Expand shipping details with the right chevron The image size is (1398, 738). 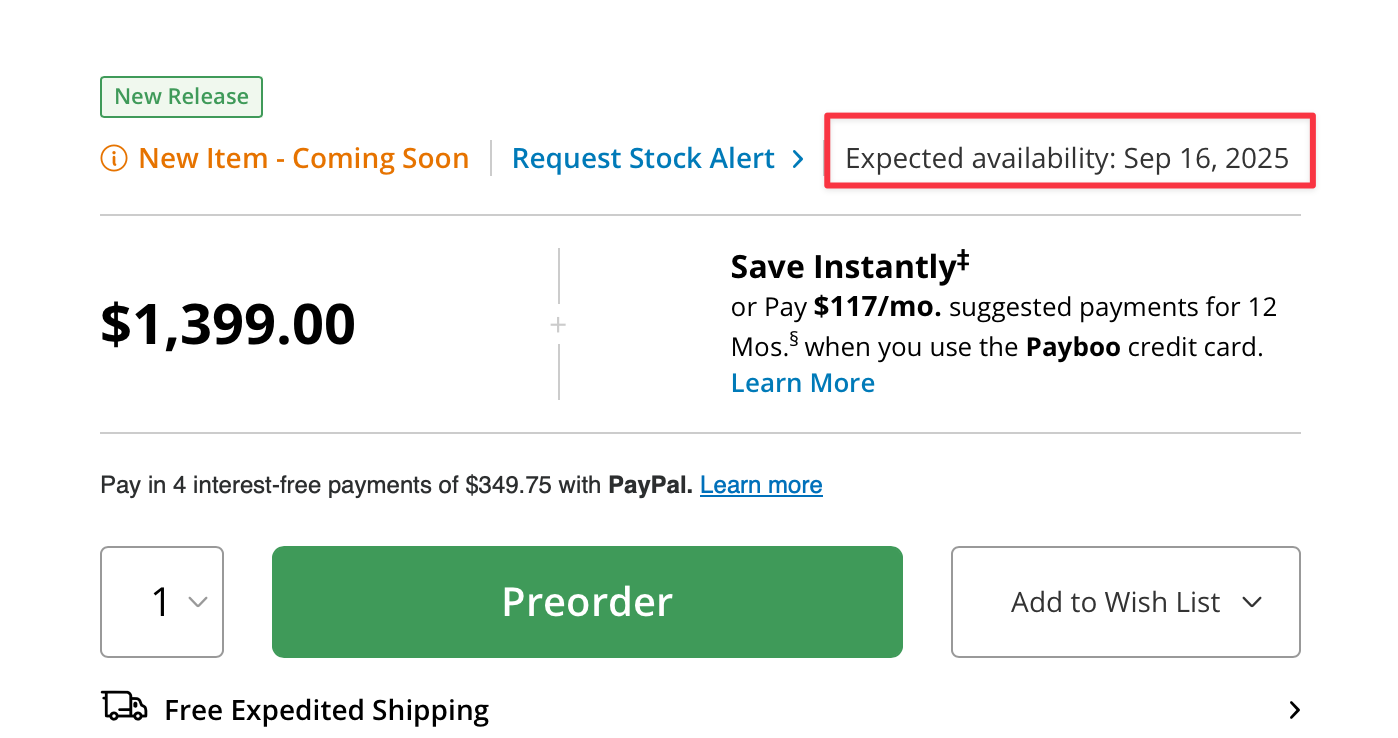[x=1294, y=710]
